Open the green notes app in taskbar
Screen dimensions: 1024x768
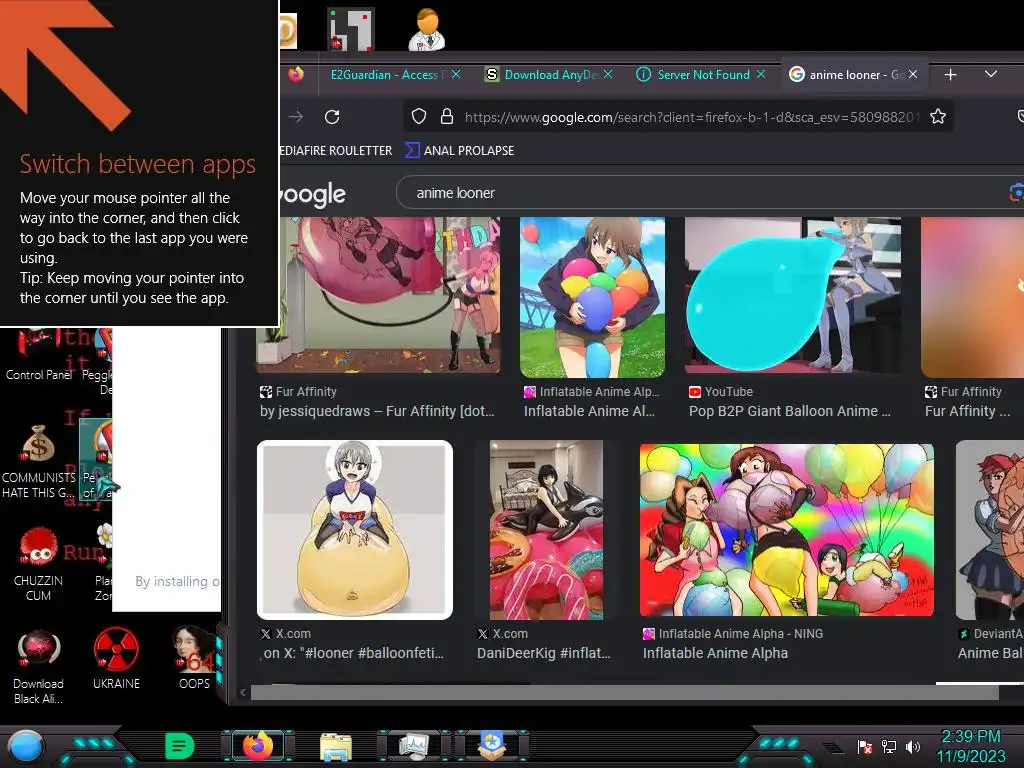180,746
